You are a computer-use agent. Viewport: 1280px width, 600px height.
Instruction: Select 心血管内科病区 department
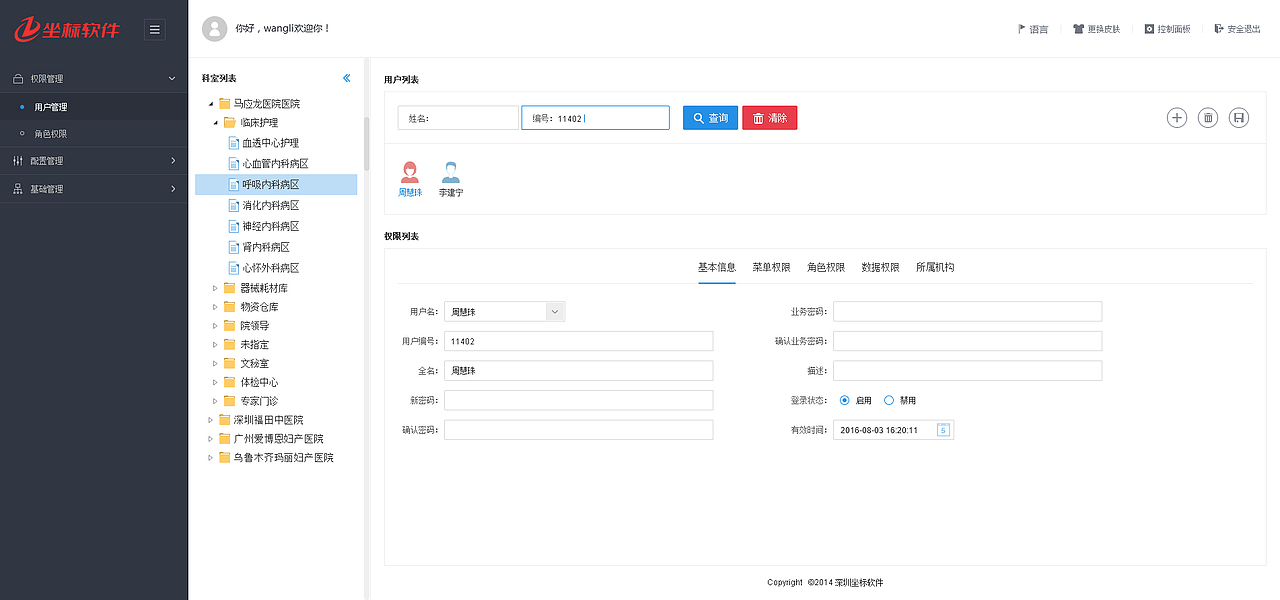click(x=268, y=164)
